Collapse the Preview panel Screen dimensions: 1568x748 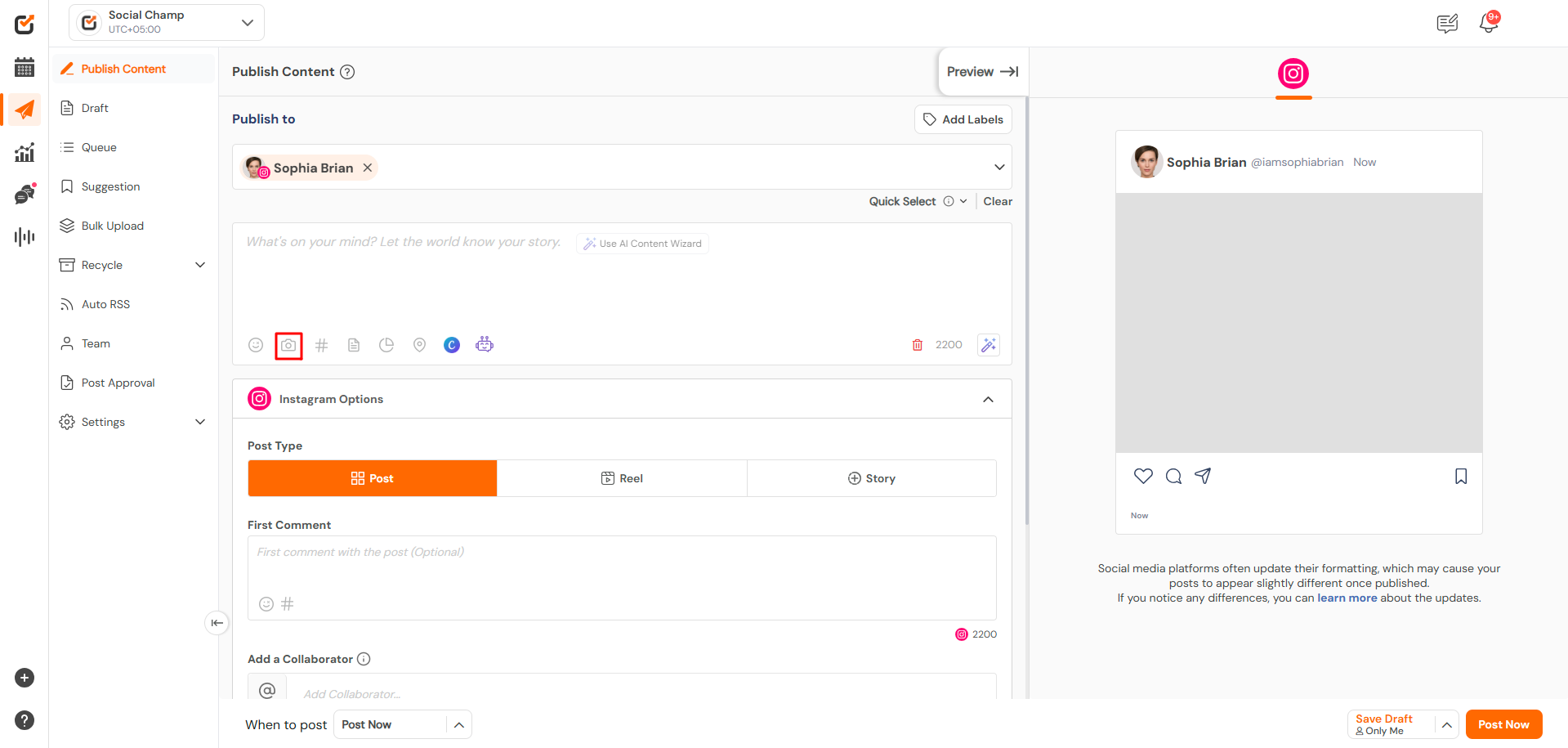pyautogui.click(x=982, y=72)
